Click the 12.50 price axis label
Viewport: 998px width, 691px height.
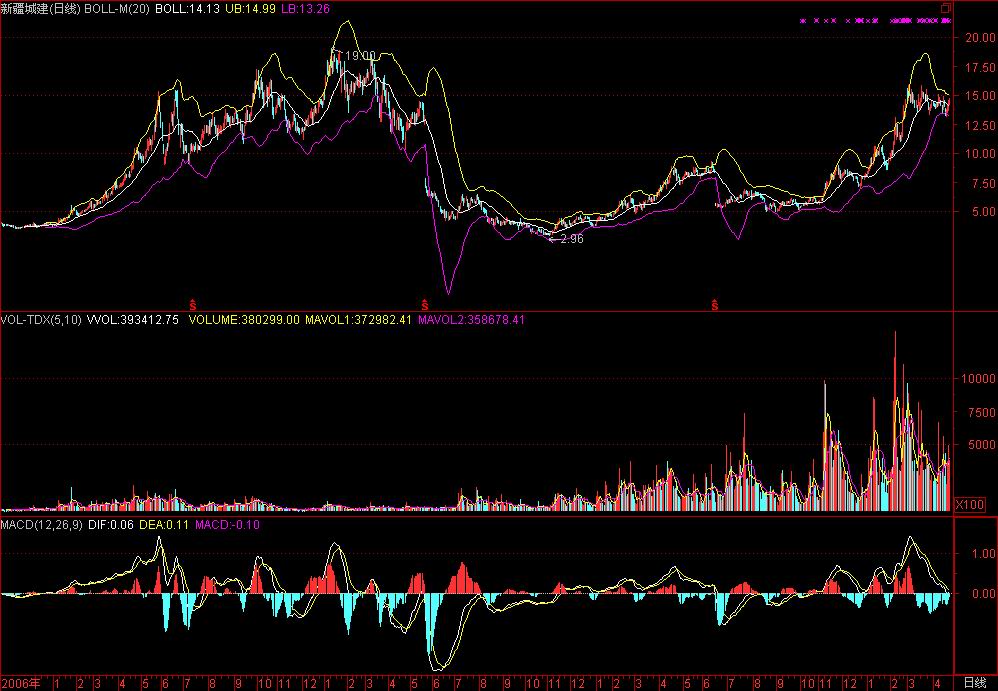(980, 125)
